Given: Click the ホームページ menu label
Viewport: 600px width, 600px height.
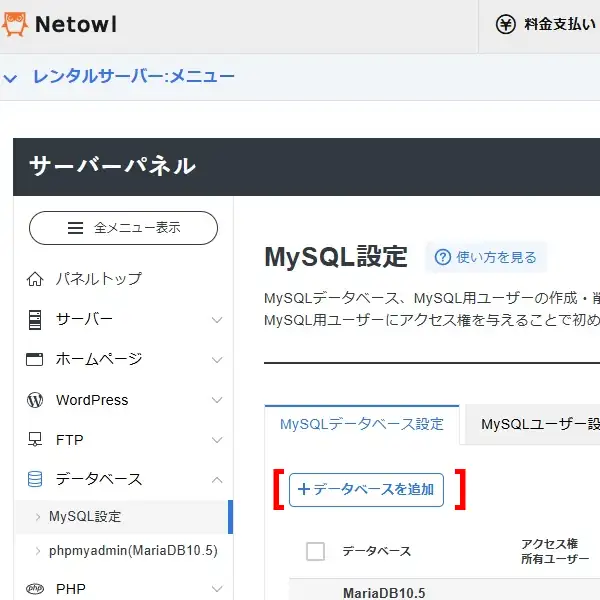Looking at the screenshot, I should pyautogui.click(x=99, y=359).
